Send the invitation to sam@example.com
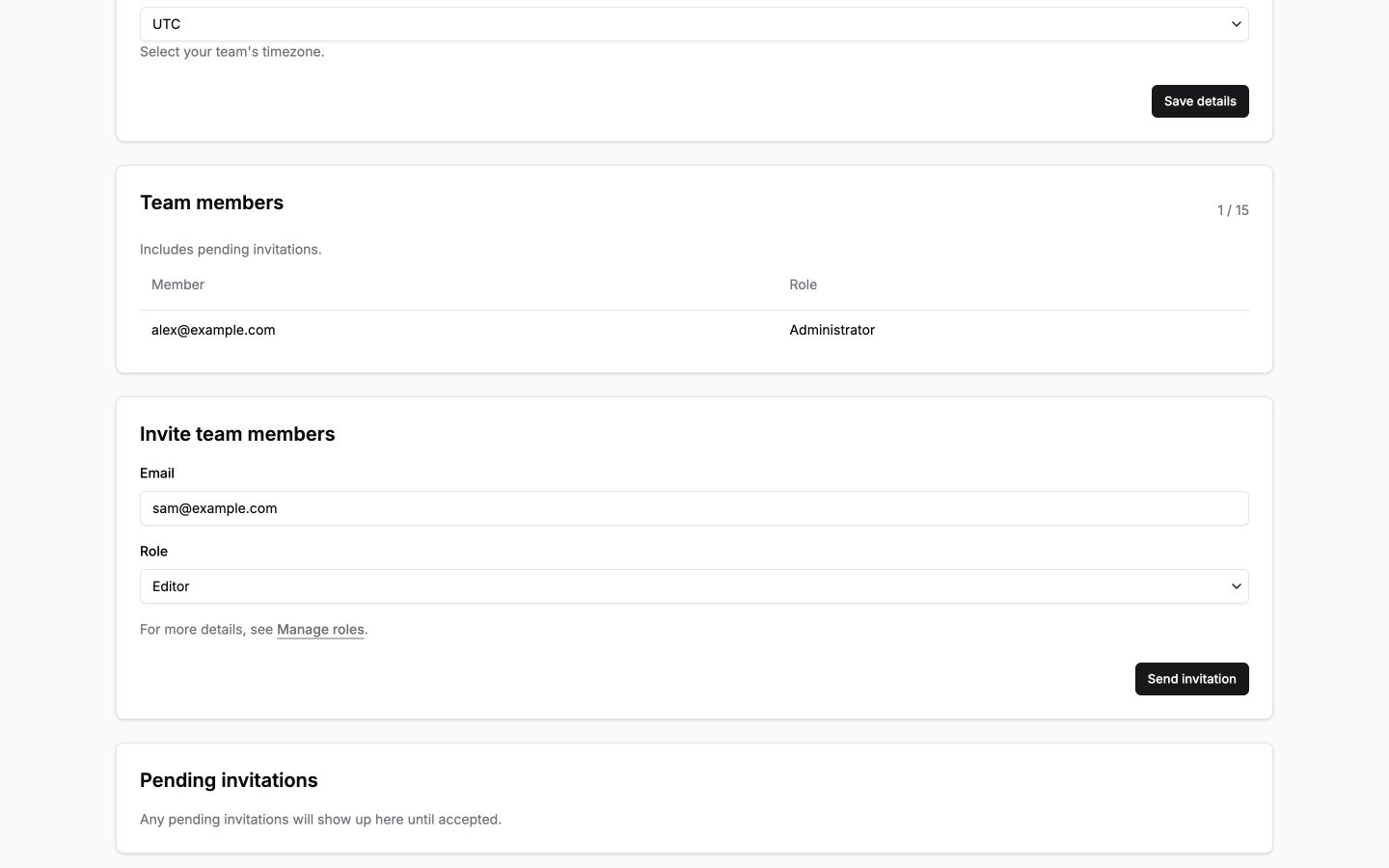Screen dimensions: 1389x868 click(x=1191, y=679)
